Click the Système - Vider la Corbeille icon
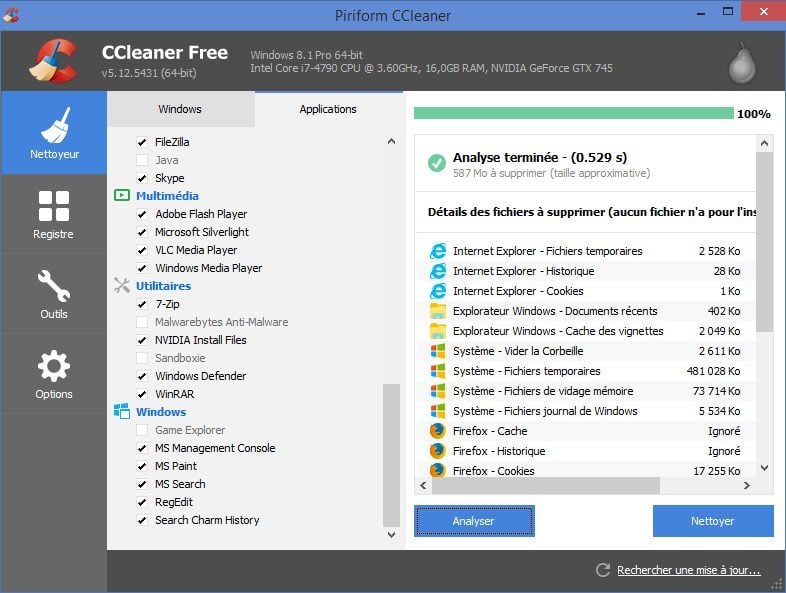The width and height of the screenshot is (786, 593). pos(437,351)
